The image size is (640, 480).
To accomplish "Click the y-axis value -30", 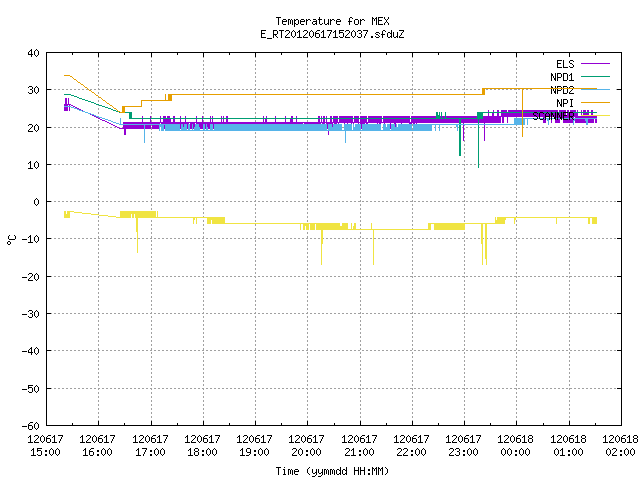I will [x=31, y=314].
